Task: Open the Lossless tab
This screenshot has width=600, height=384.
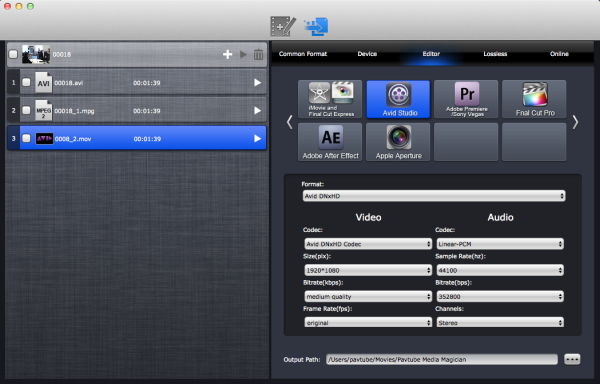Action: [495, 54]
